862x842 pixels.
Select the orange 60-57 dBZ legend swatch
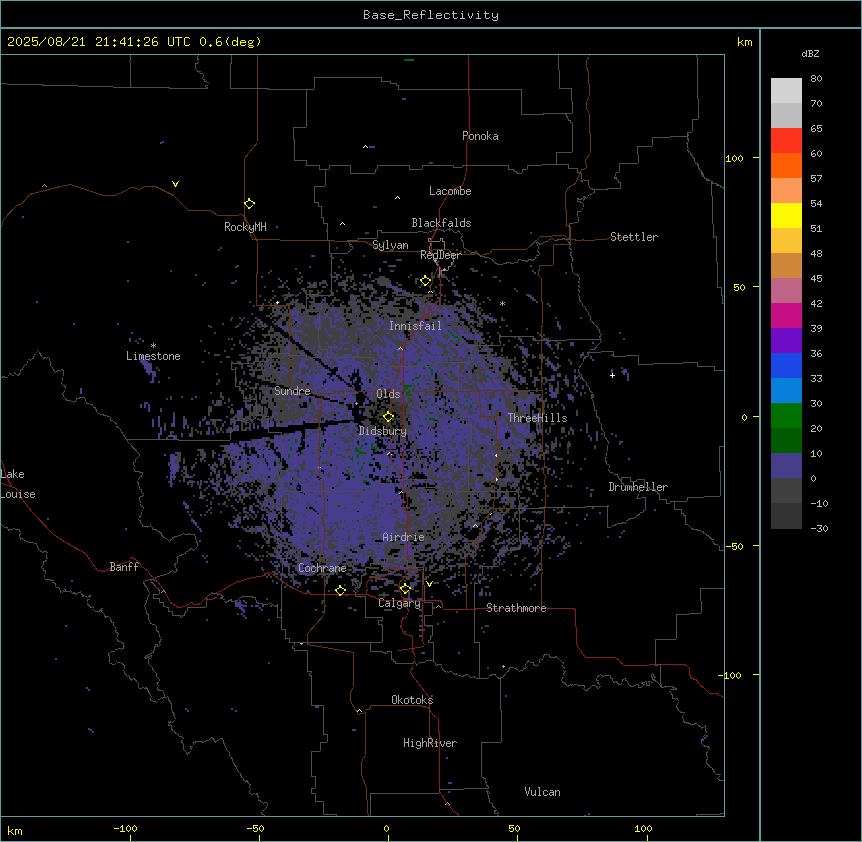coord(786,165)
